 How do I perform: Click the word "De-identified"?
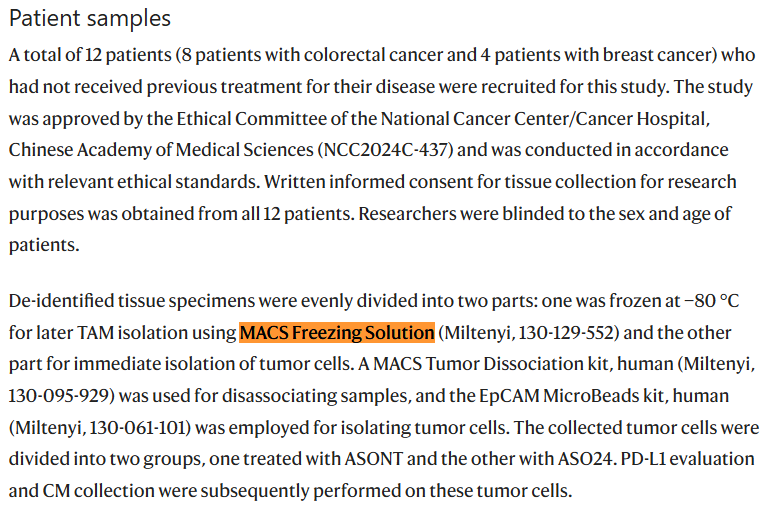58,300
